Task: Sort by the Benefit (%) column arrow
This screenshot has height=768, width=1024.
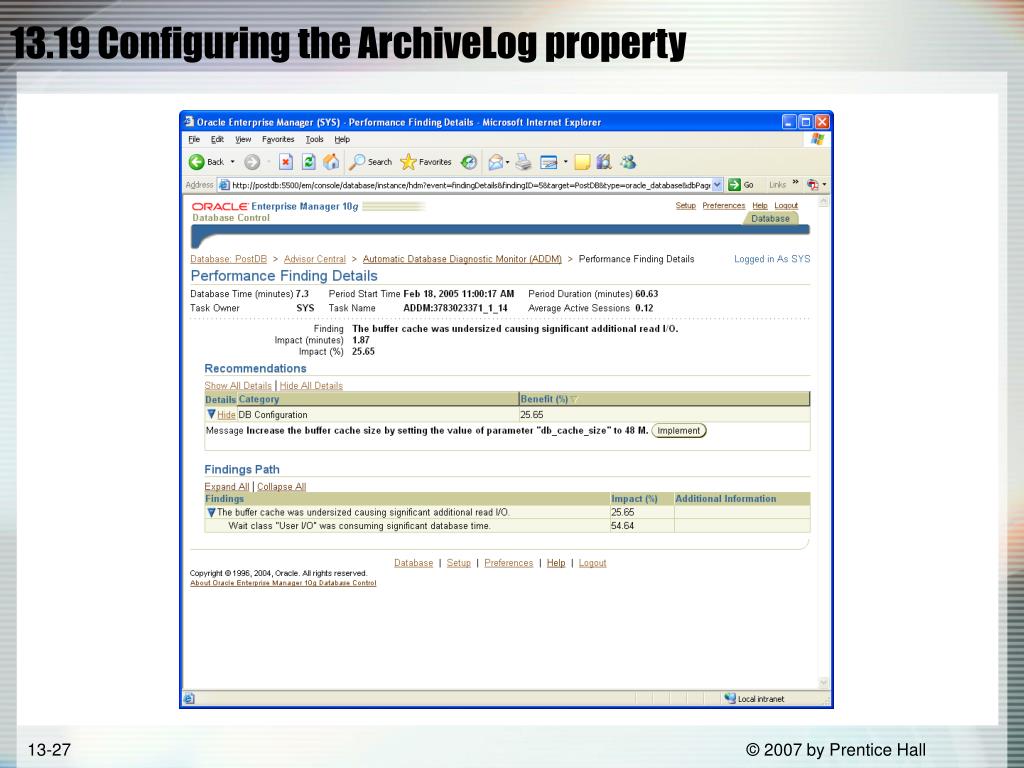Action: coord(574,400)
